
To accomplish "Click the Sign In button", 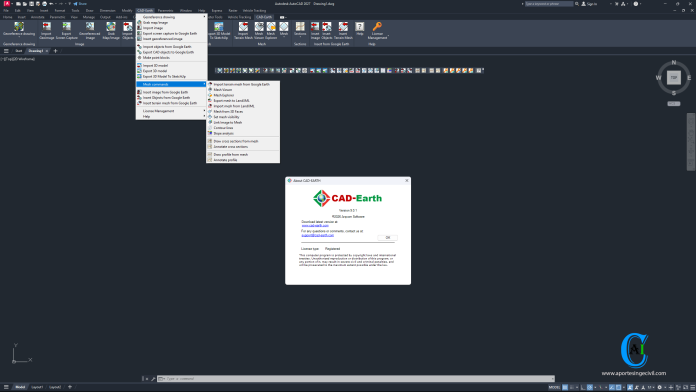I will click(589, 4).
